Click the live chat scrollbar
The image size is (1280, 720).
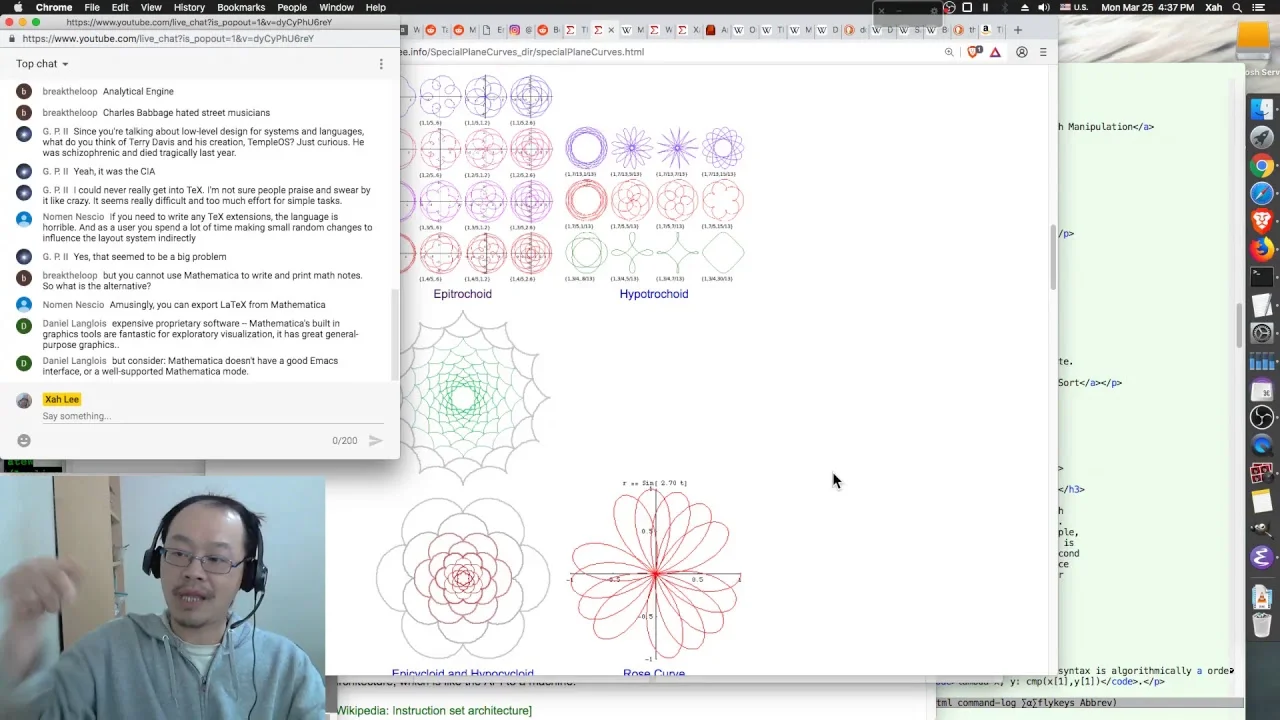(x=395, y=335)
